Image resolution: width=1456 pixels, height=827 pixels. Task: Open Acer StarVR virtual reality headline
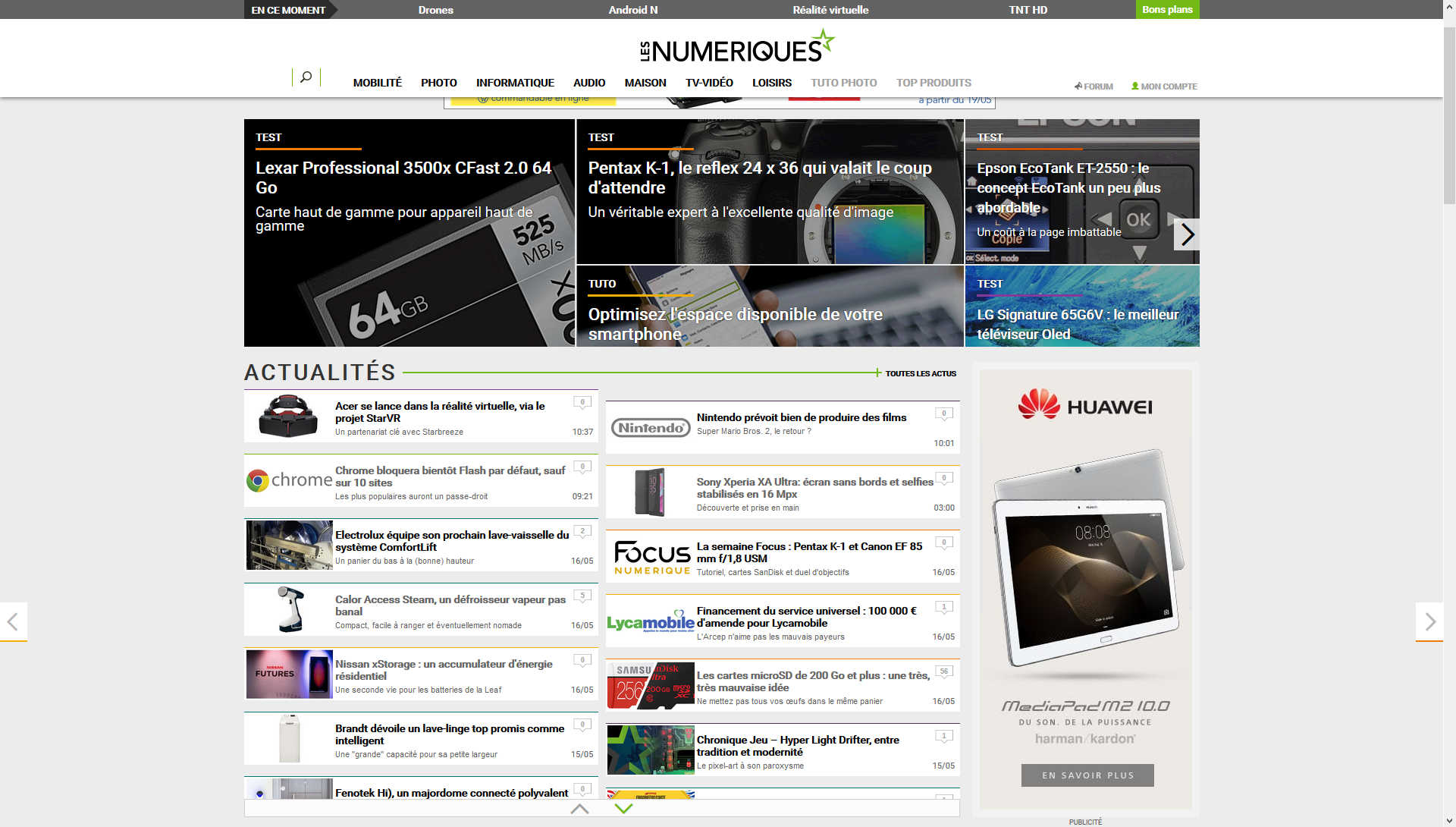440,412
